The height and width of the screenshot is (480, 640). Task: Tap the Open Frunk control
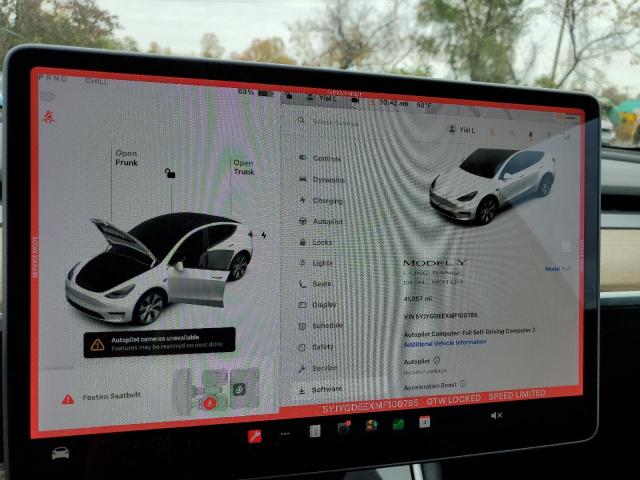[126, 157]
